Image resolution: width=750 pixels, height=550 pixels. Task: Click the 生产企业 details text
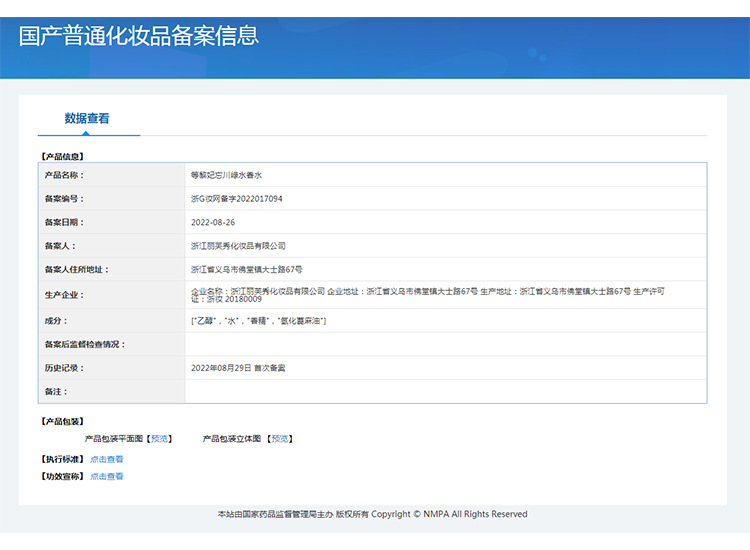pyautogui.click(x=428, y=295)
